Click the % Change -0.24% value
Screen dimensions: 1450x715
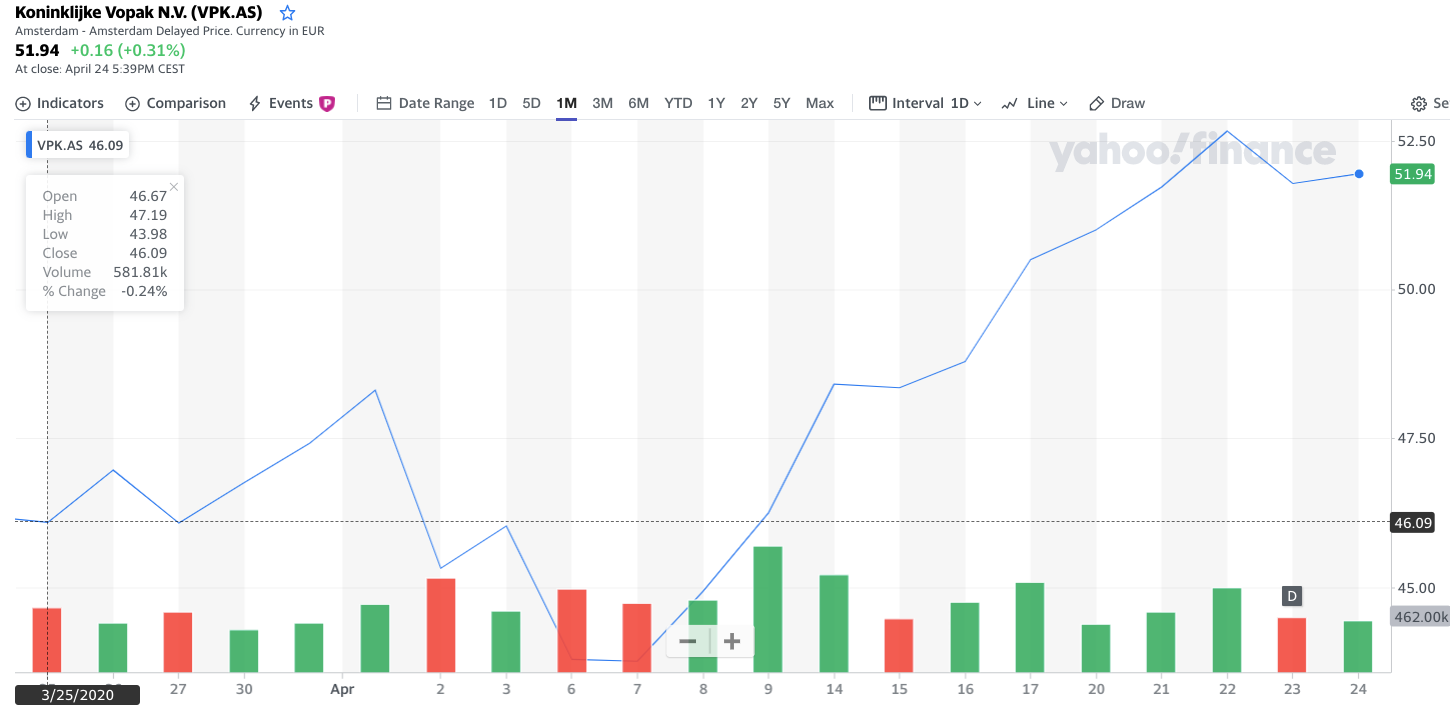click(146, 291)
